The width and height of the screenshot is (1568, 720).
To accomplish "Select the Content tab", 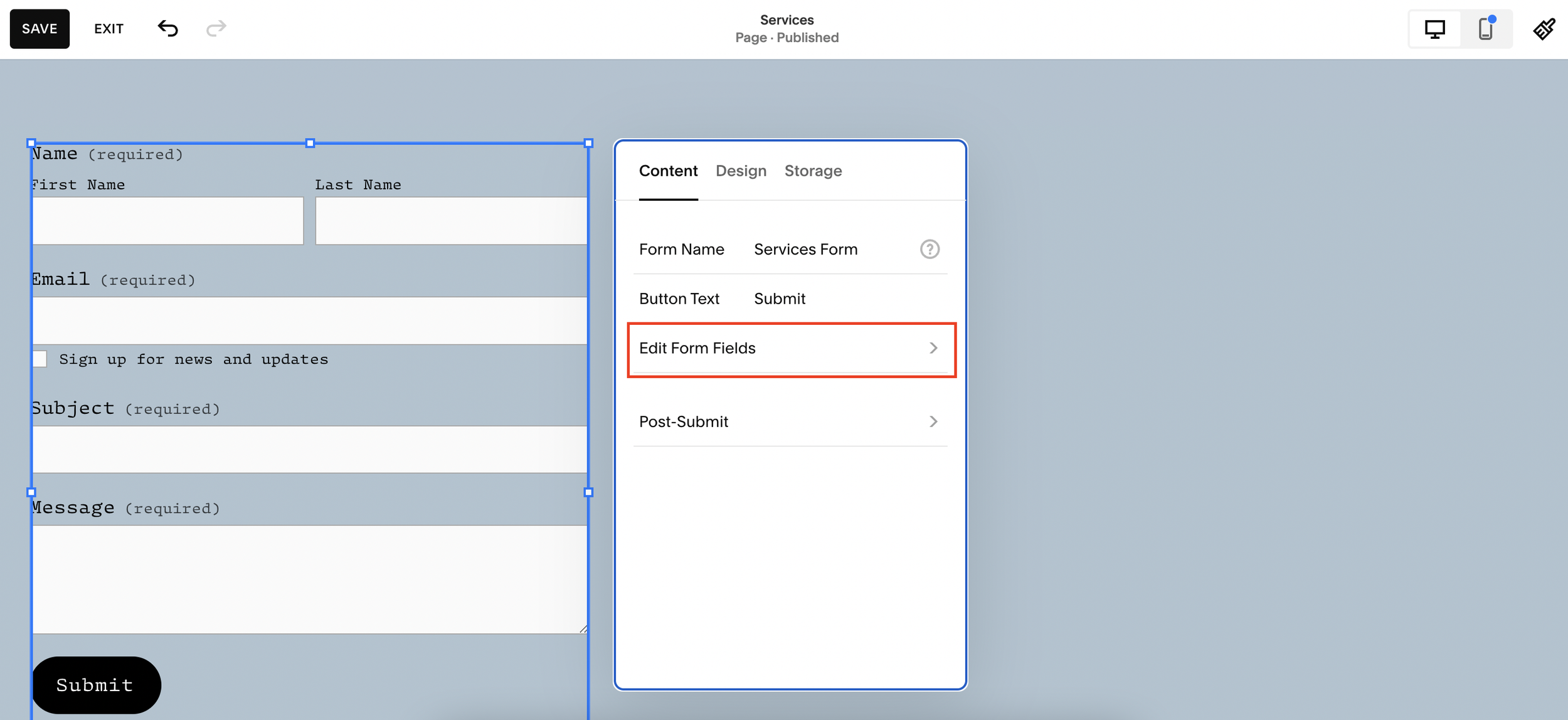I will click(x=668, y=171).
